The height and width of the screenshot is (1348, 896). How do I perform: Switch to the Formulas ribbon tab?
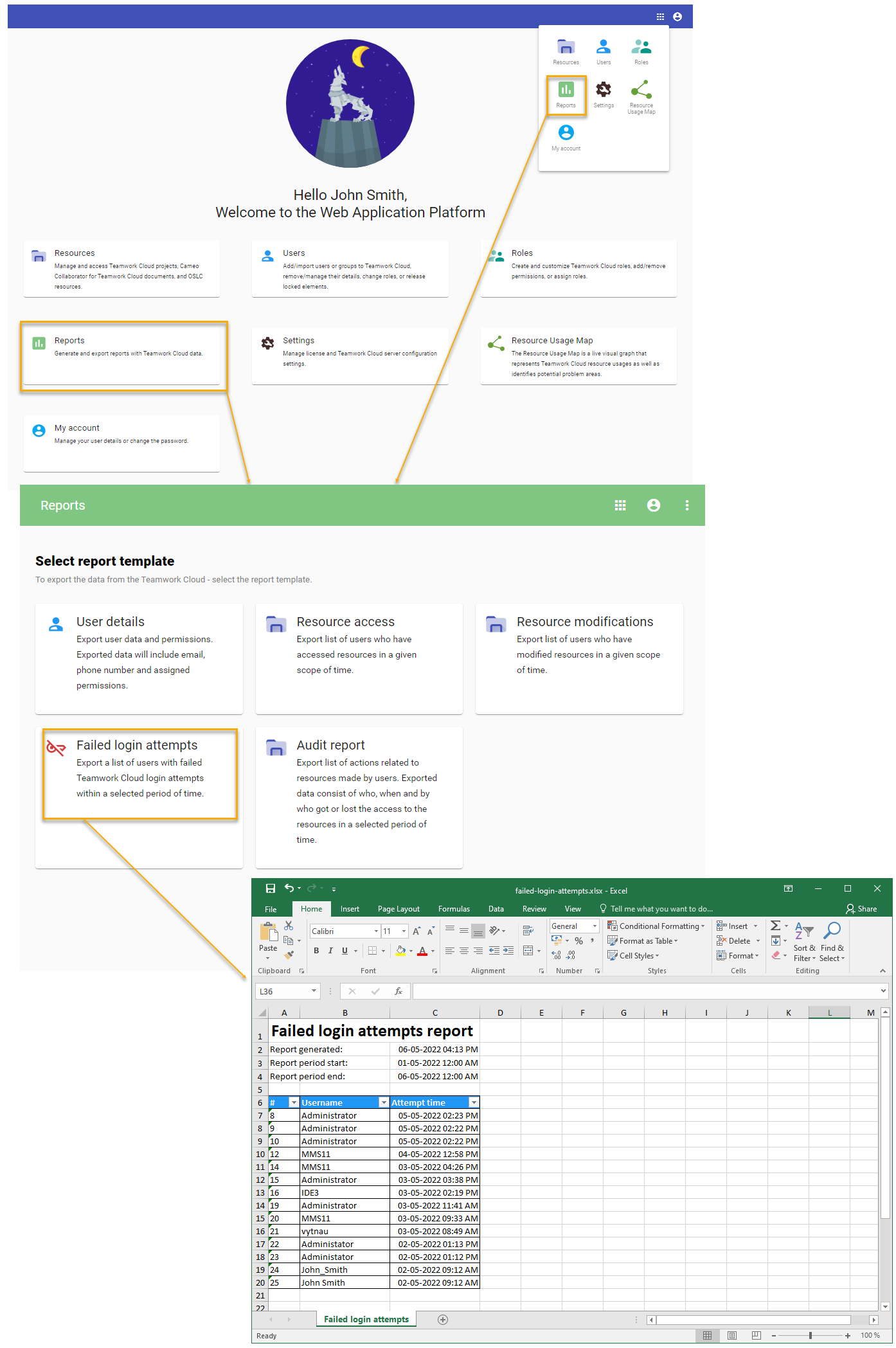454,909
